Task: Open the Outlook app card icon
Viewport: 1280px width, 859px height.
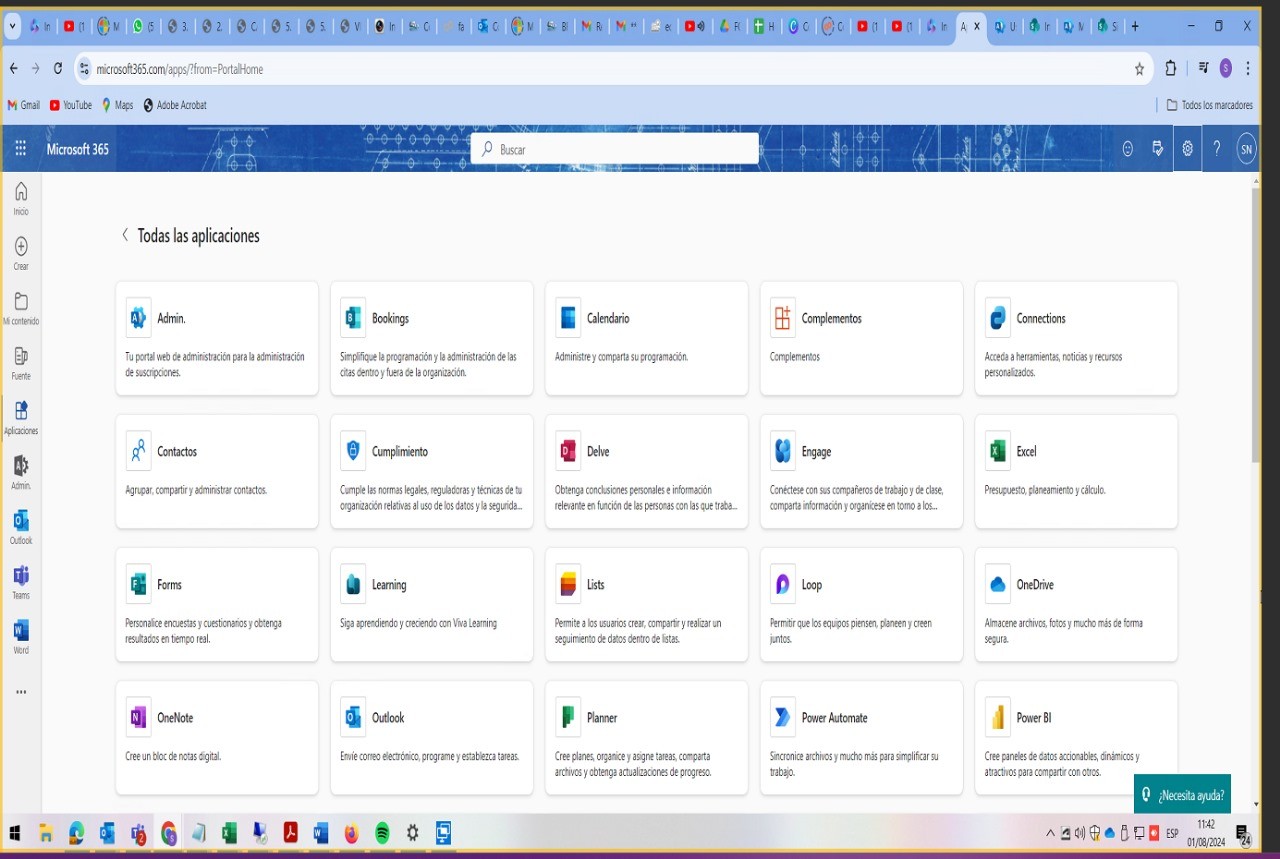Action: click(x=352, y=717)
